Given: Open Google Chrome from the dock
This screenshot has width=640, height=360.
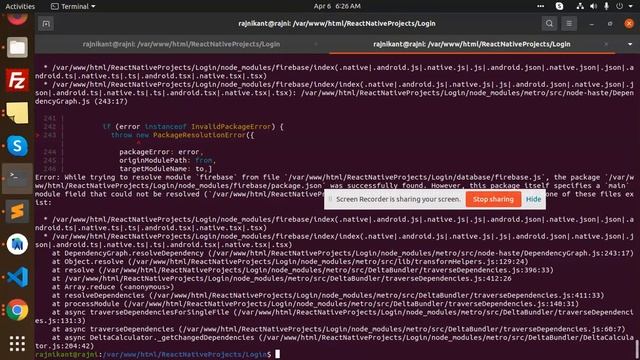Looking at the screenshot, I should [17, 310].
